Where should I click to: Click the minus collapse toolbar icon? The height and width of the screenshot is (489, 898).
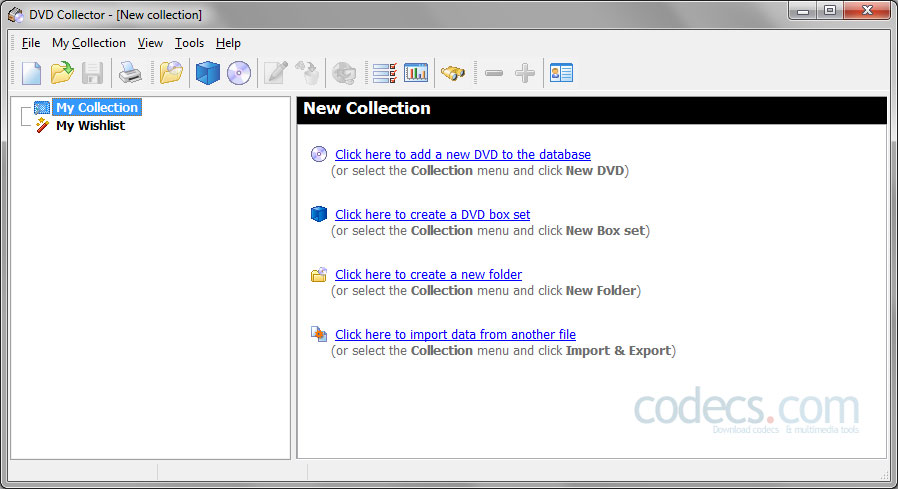tap(494, 73)
